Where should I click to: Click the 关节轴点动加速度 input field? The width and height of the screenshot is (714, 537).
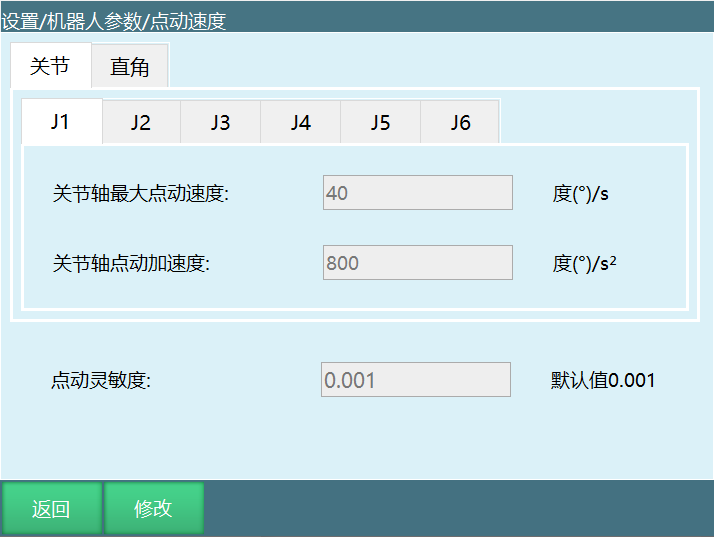(417, 263)
